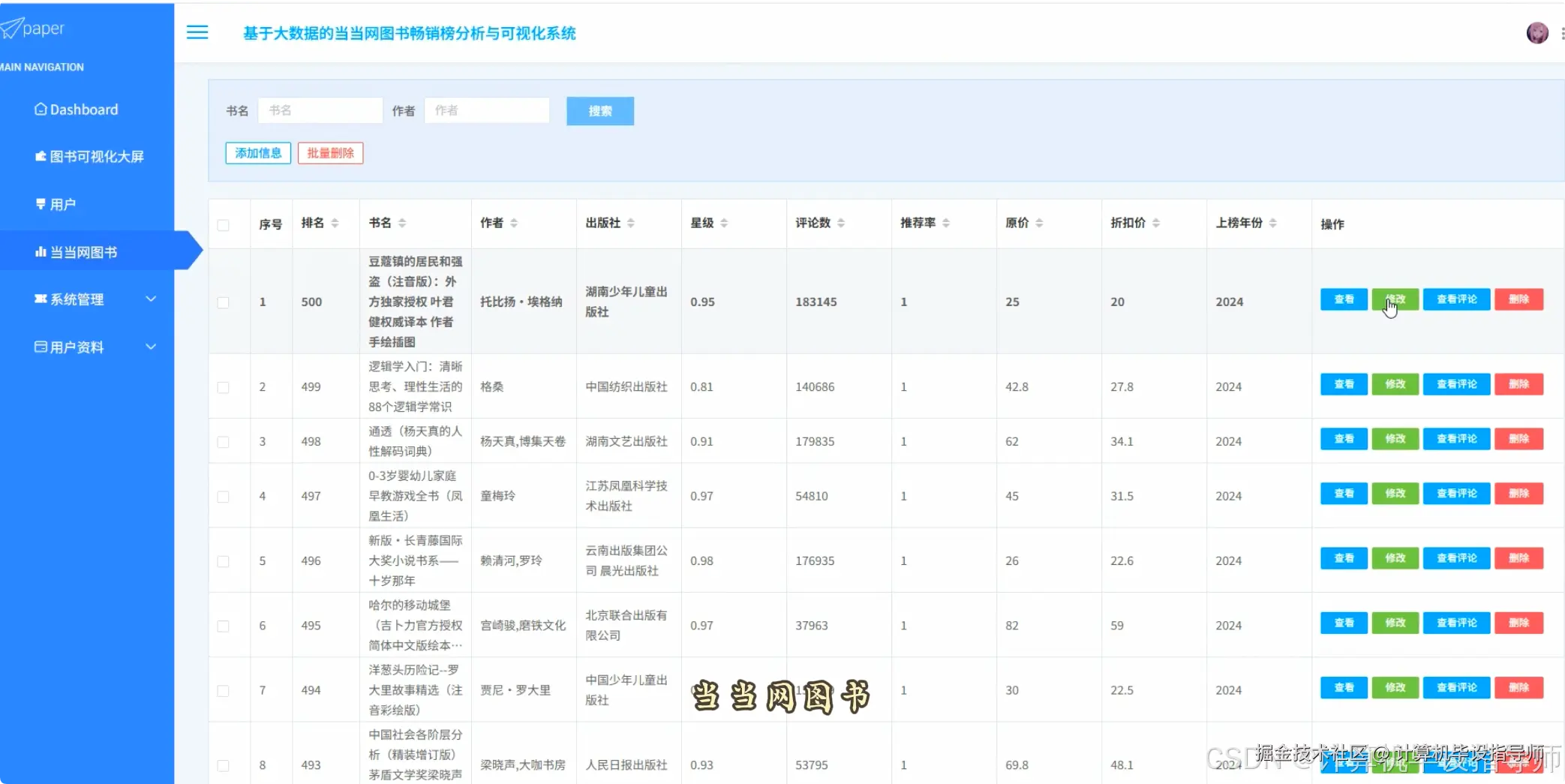Click 删除 for rank 498 book
Image resolution: width=1565 pixels, height=784 pixels.
tap(1519, 439)
